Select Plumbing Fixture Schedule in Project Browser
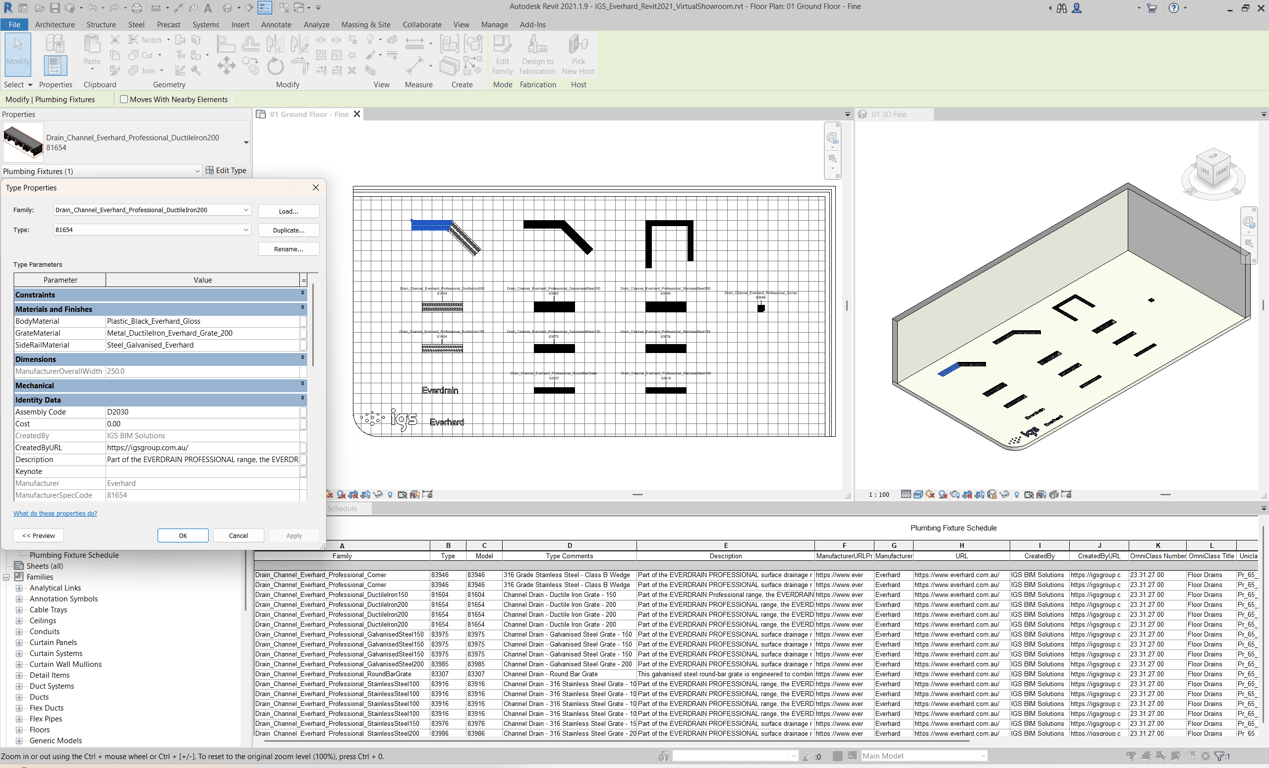The width and height of the screenshot is (1269, 768). (x=74, y=555)
